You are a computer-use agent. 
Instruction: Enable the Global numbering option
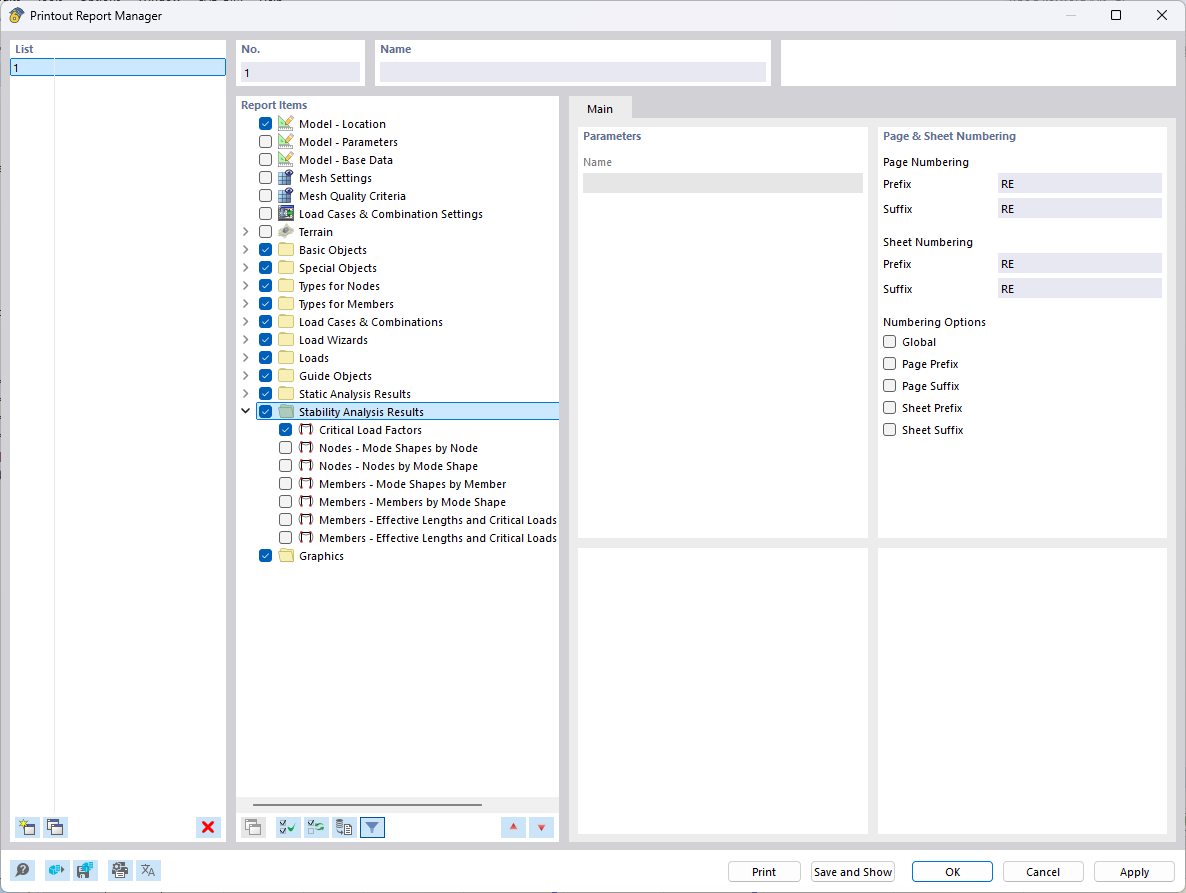pyautogui.click(x=889, y=341)
